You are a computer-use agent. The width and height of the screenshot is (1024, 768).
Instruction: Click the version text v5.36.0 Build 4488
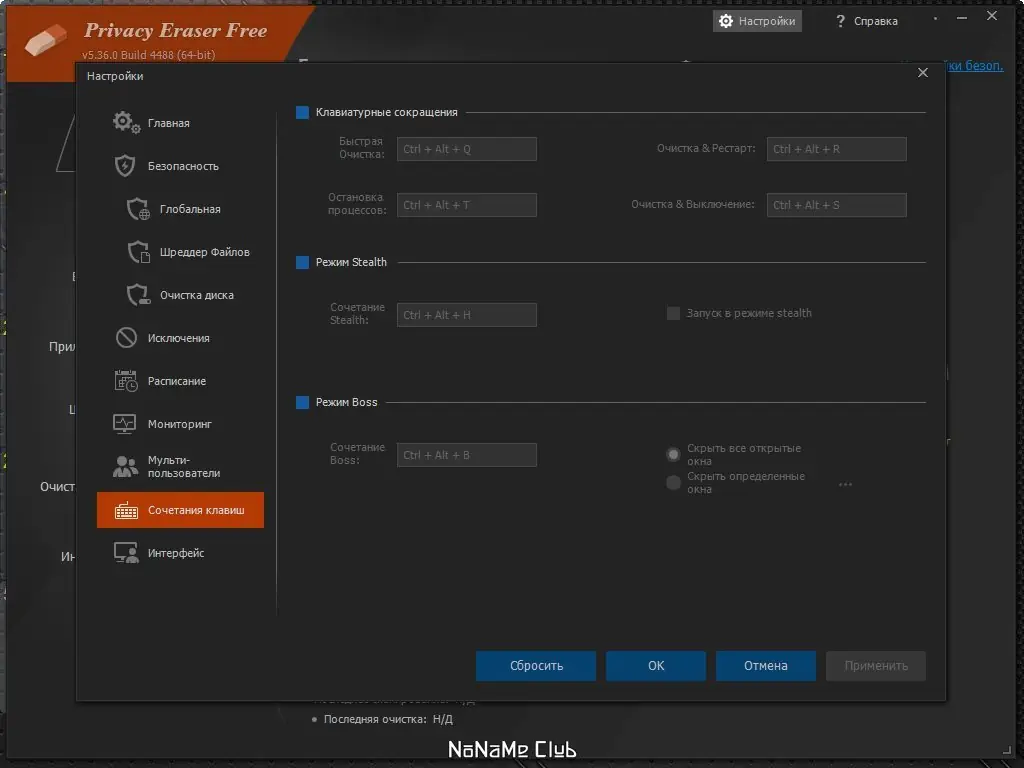[x=148, y=55]
